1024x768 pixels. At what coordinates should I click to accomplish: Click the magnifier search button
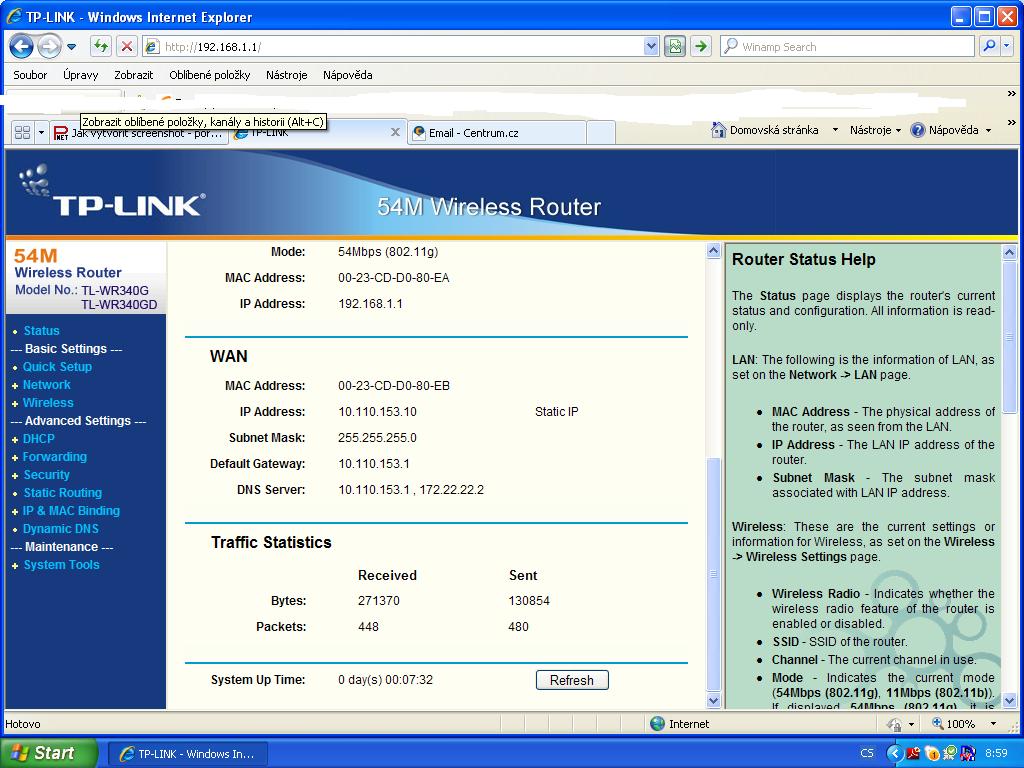click(x=989, y=46)
